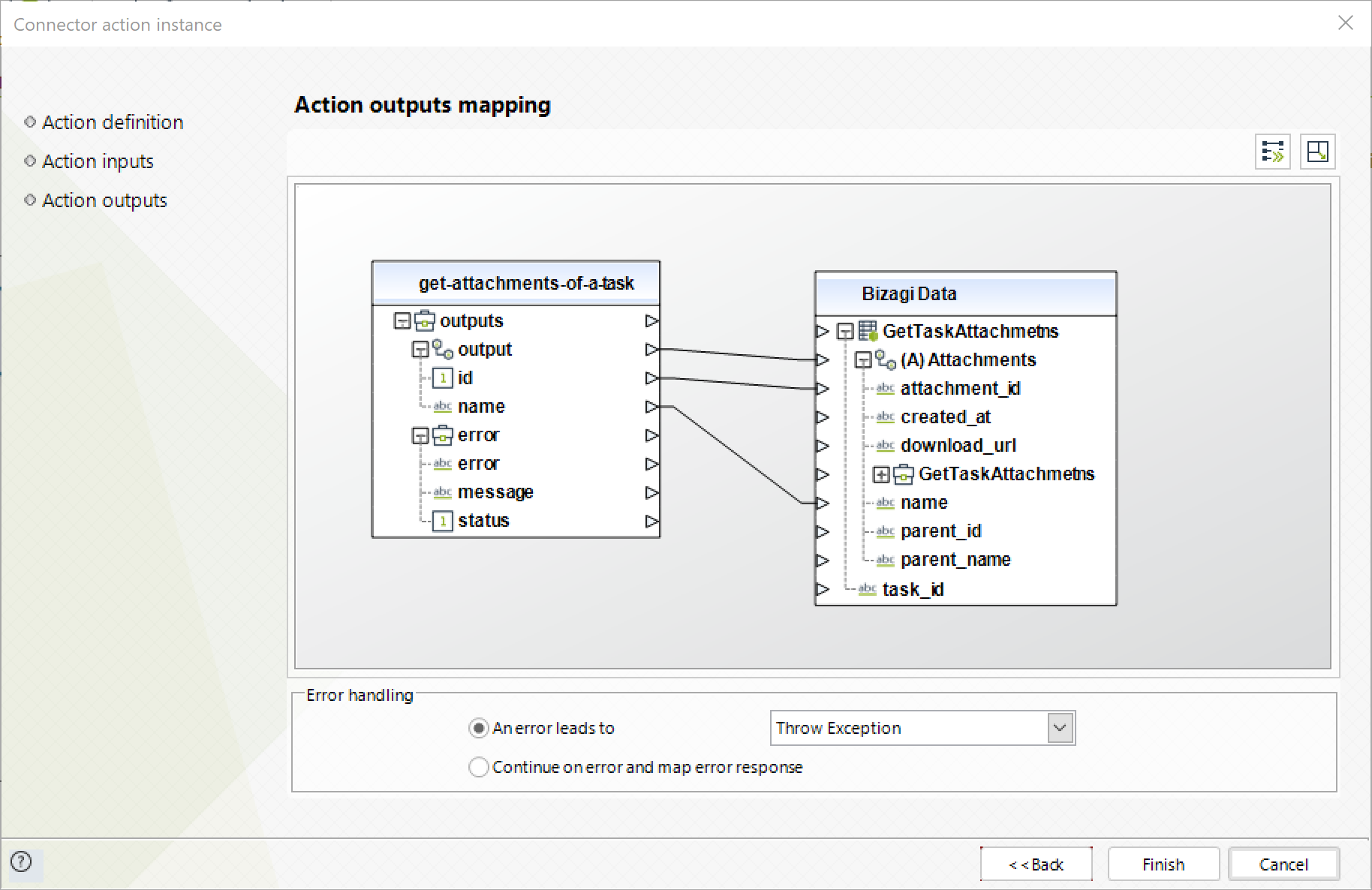Collapse the error node in source tree
The height and width of the screenshot is (890, 1372).
(420, 435)
